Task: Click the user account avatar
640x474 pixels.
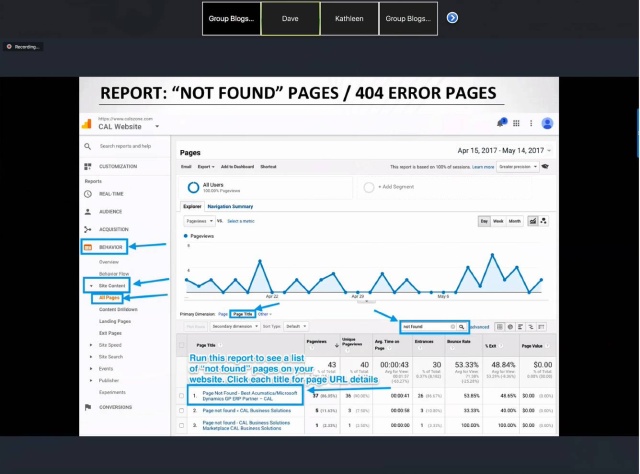Action: [x=547, y=123]
